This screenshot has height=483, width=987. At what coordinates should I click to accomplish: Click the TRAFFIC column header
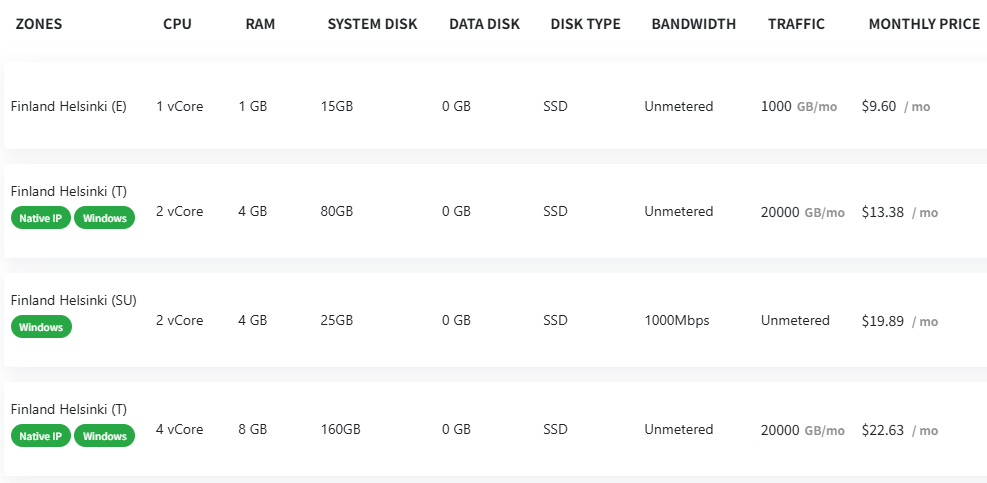tap(796, 24)
